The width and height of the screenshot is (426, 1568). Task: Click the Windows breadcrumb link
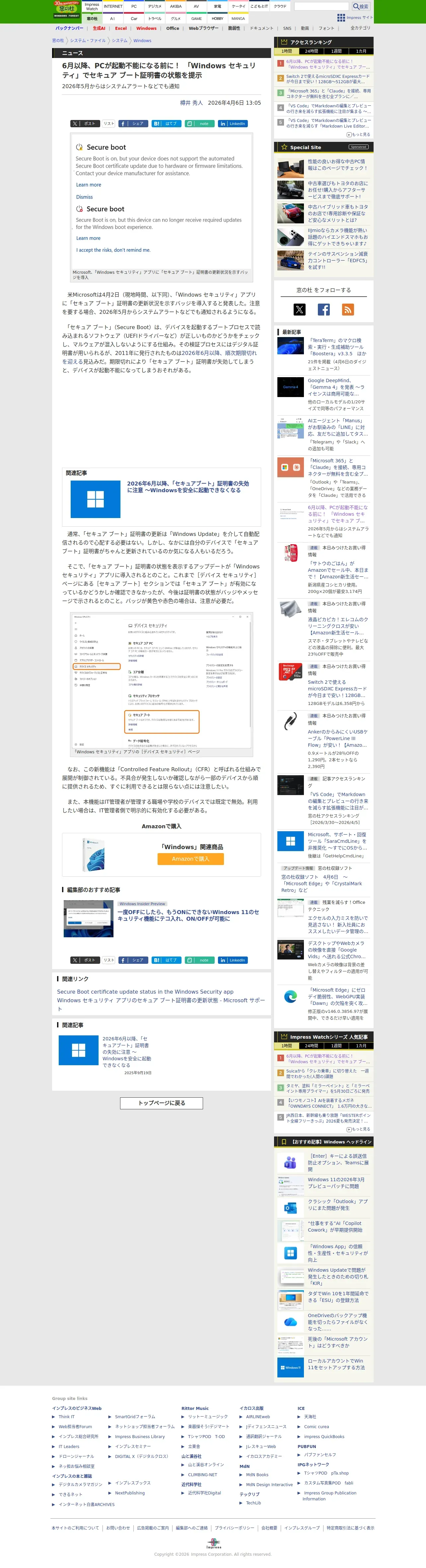tap(142, 41)
